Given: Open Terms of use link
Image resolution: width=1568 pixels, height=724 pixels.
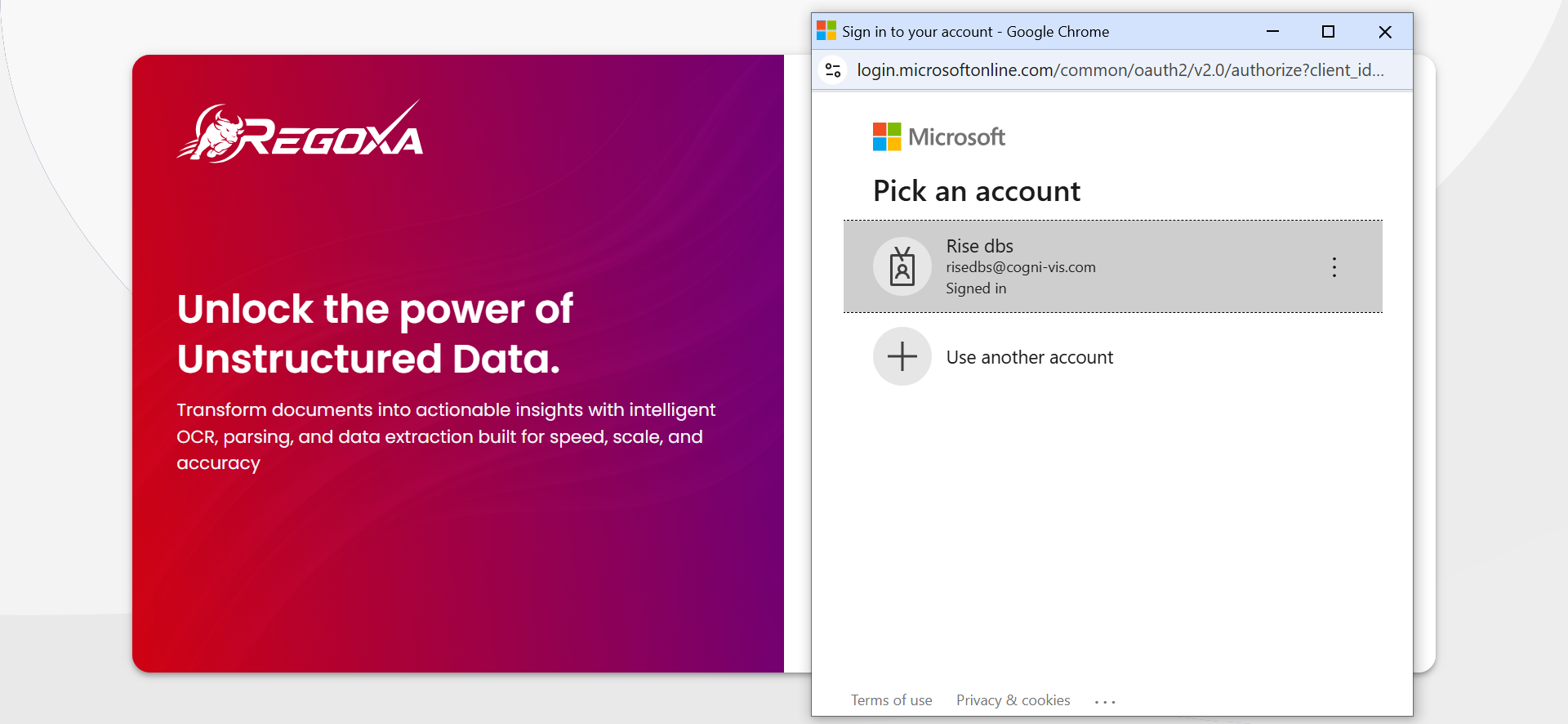Looking at the screenshot, I should click(x=891, y=700).
